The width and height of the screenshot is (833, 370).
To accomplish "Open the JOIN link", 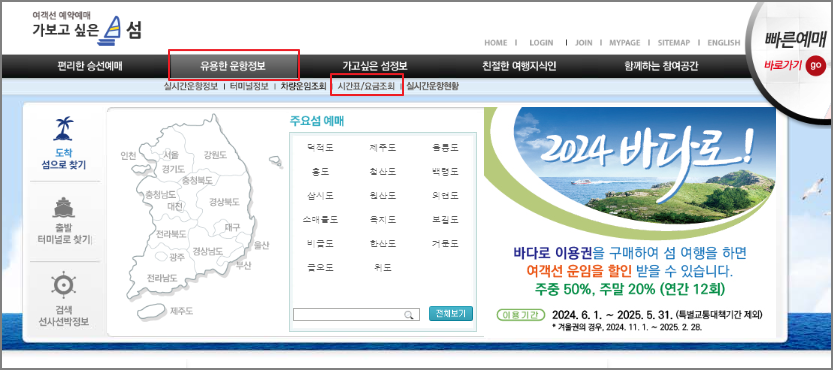I will pos(583,43).
